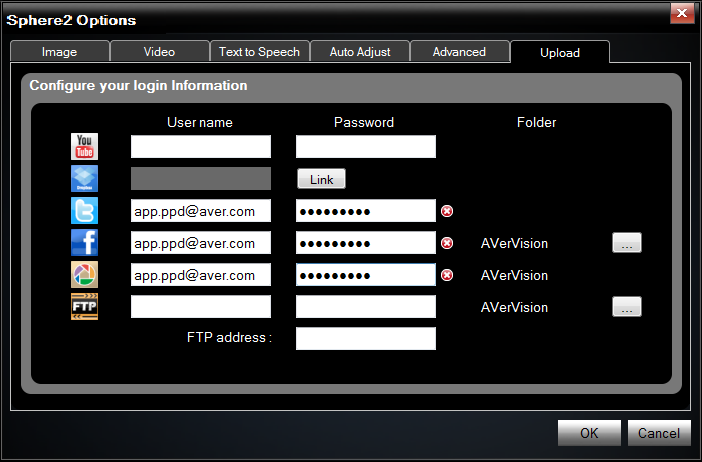Click the Twitter bird icon
The width and height of the screenshot is (702, 462).
coord(84,210)
